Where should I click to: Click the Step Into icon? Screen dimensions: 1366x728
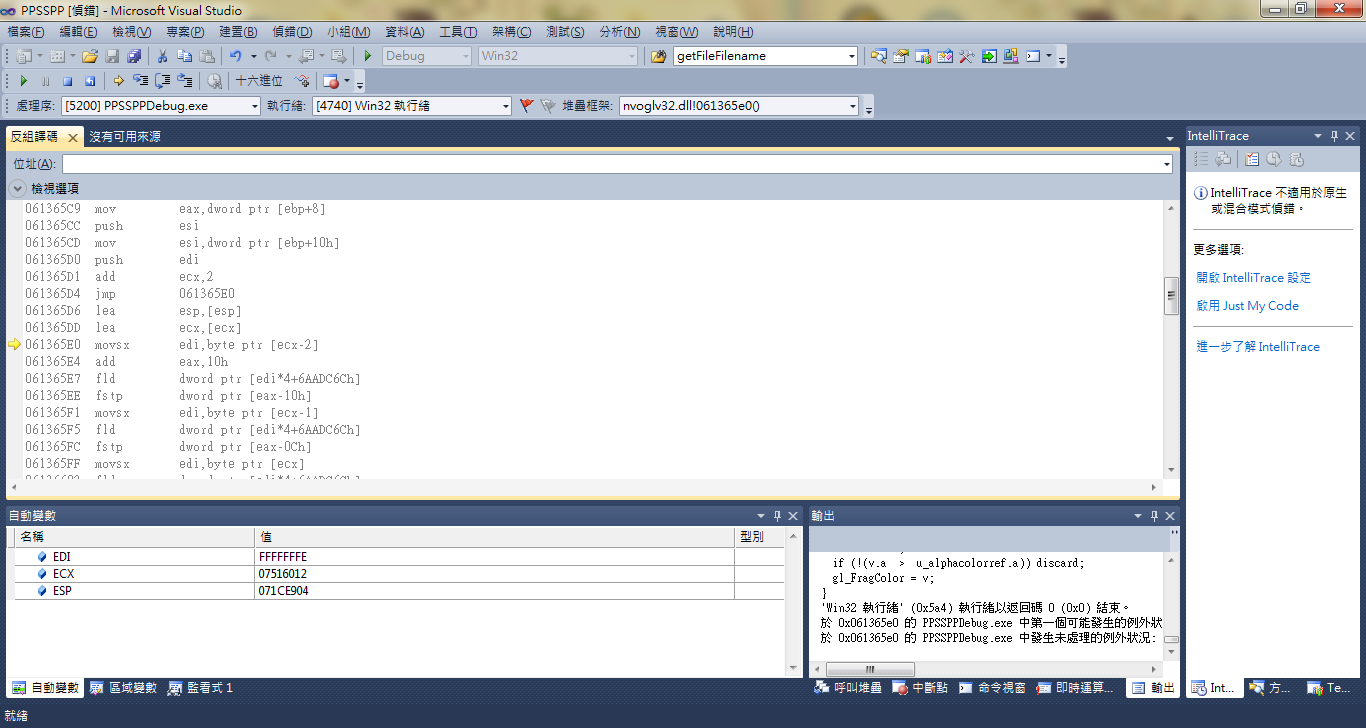pyautogui.click(x=140, y=81)
